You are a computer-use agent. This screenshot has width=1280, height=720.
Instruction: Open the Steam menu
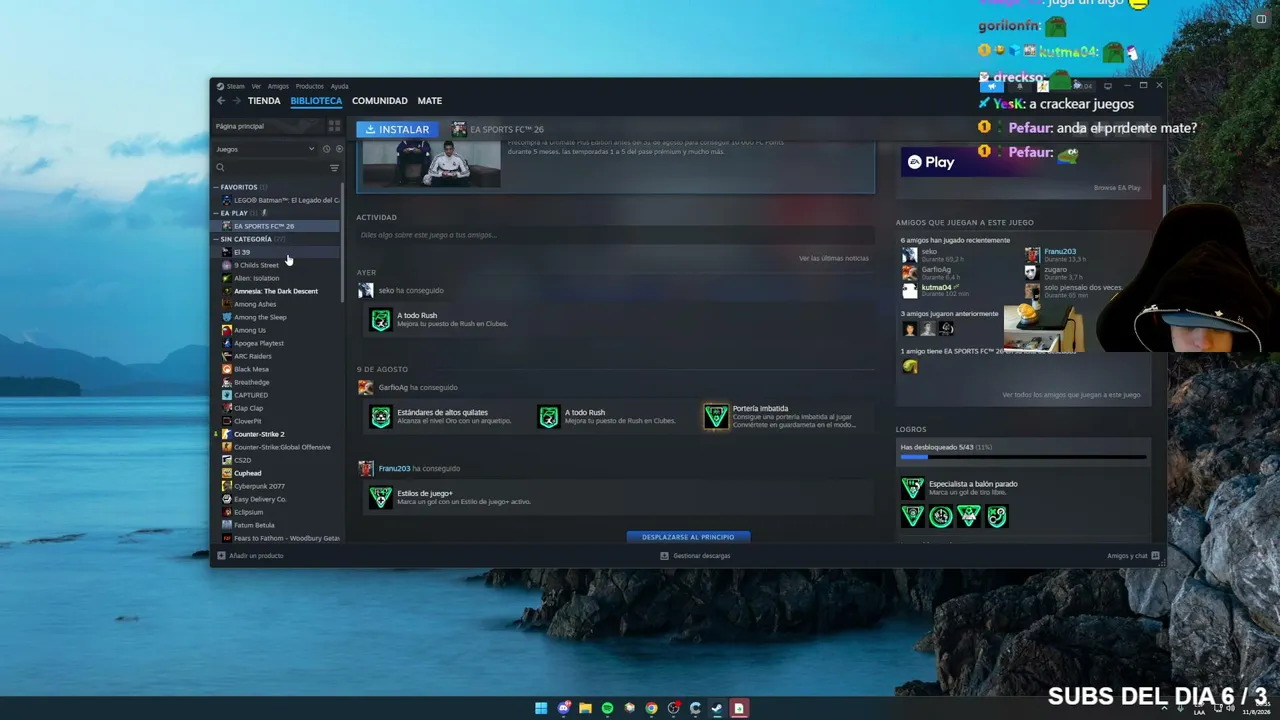[235, 86]
